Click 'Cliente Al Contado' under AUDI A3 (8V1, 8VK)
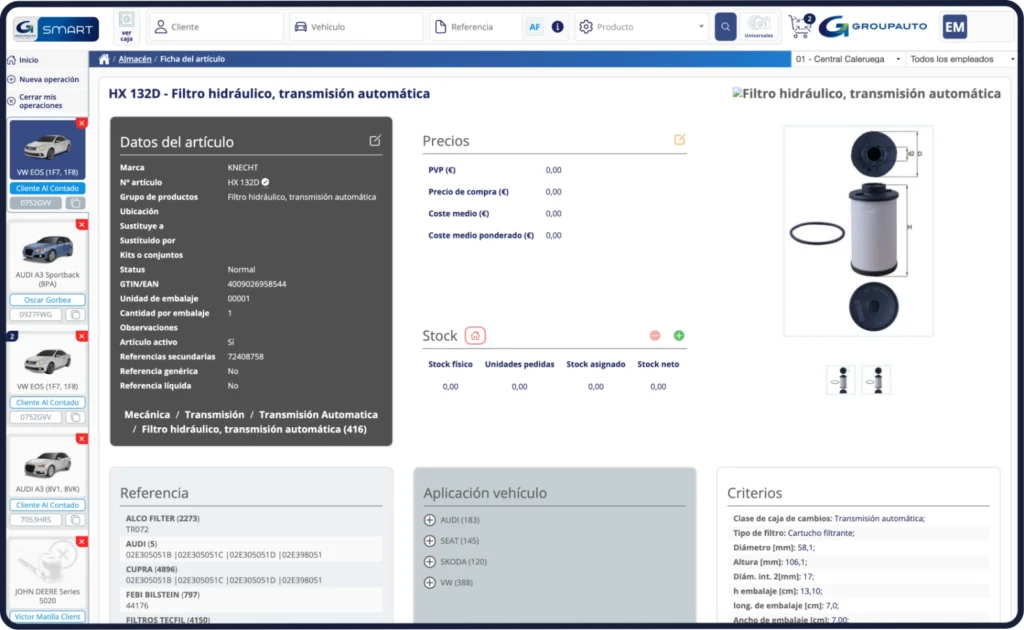 coord(47,505)
